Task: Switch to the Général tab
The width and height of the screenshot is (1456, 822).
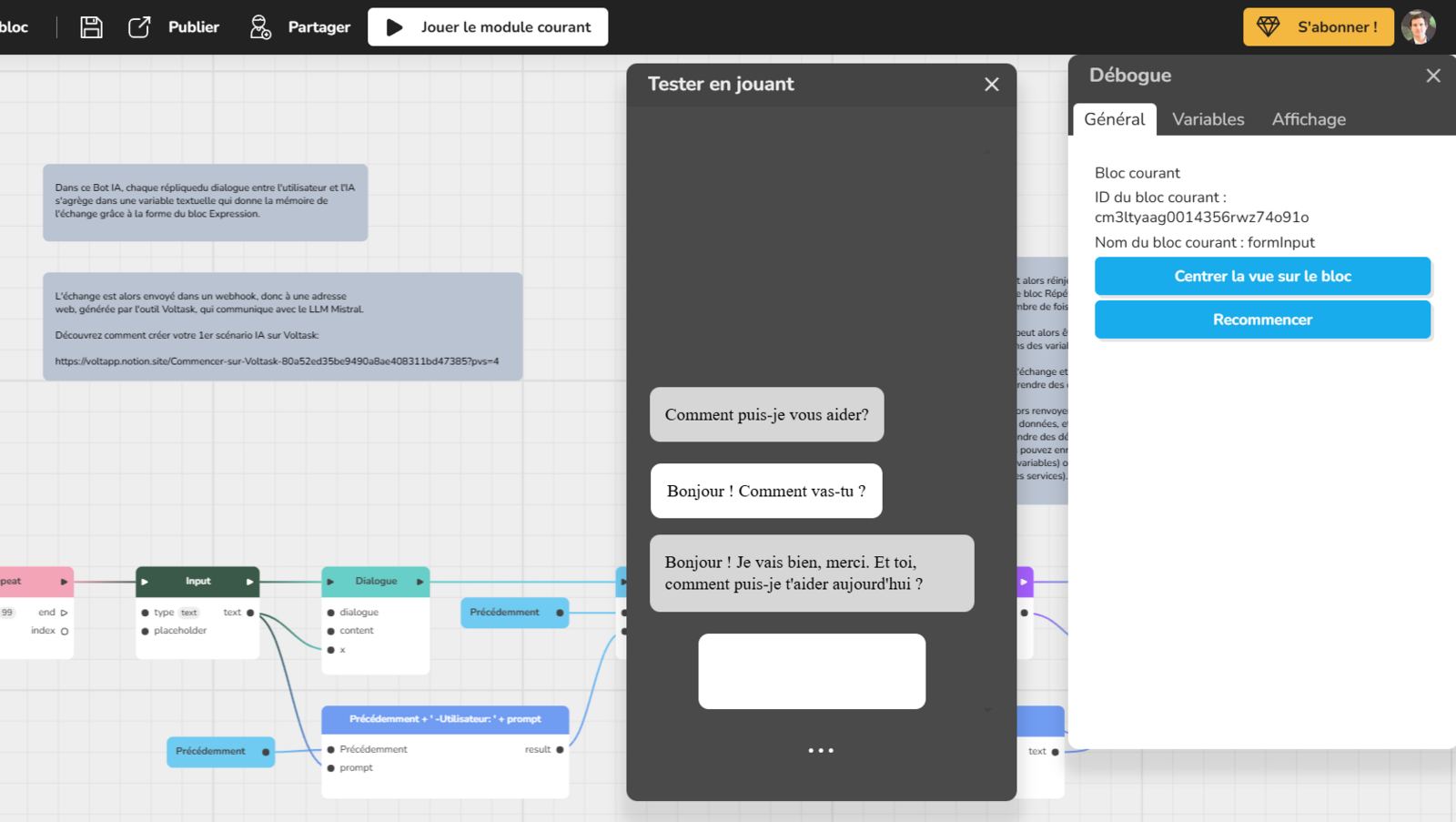Action: tap(1115, 119)
